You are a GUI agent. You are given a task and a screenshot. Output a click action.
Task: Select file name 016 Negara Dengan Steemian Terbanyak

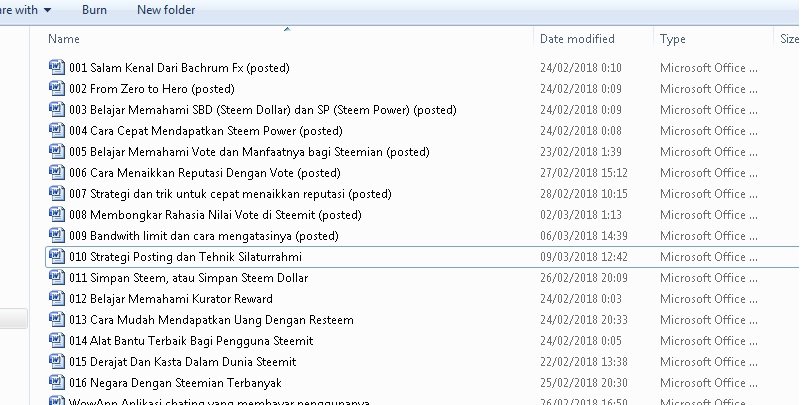coord(175,383)
